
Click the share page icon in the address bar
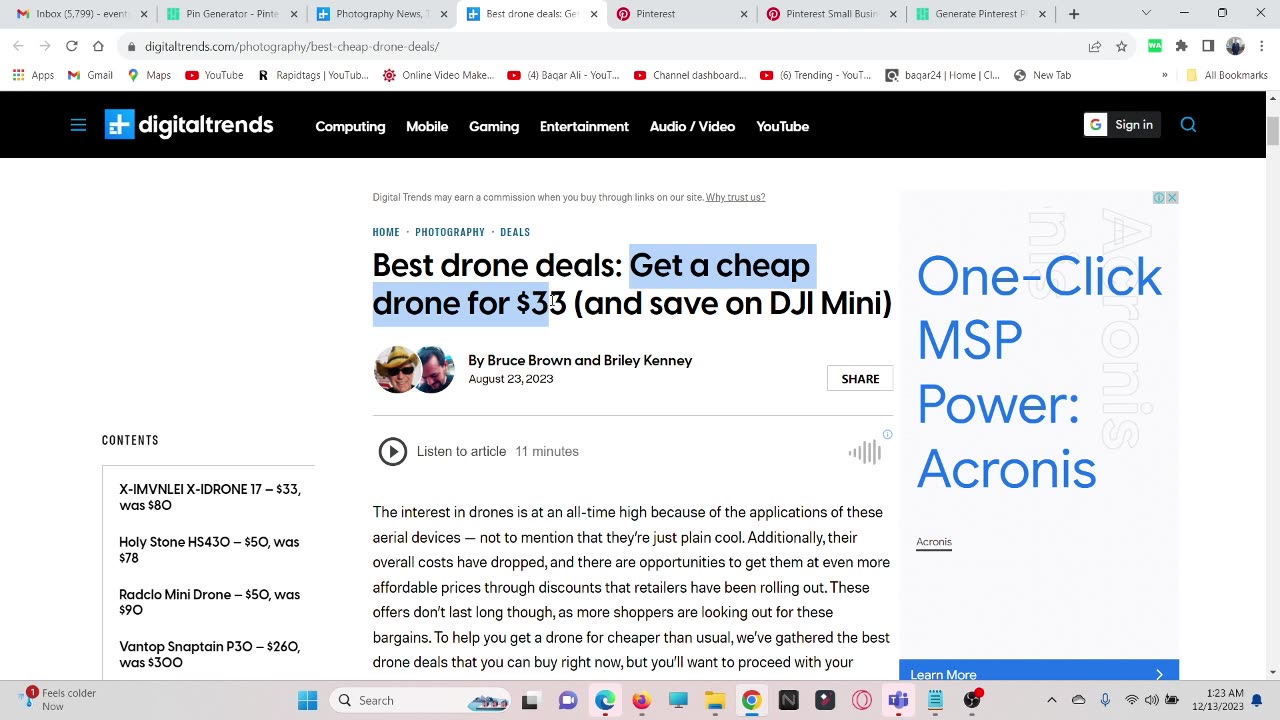tap(1095, 46)
